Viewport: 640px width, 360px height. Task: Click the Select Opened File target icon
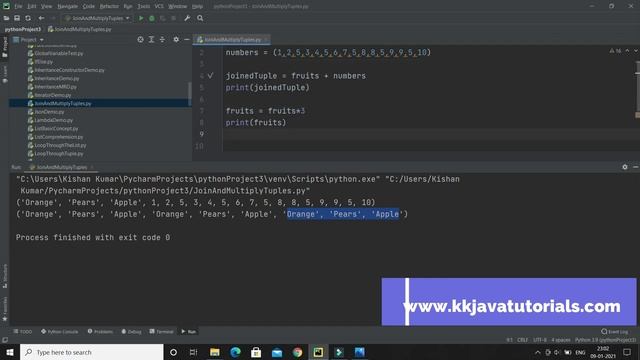click(140, 40)
